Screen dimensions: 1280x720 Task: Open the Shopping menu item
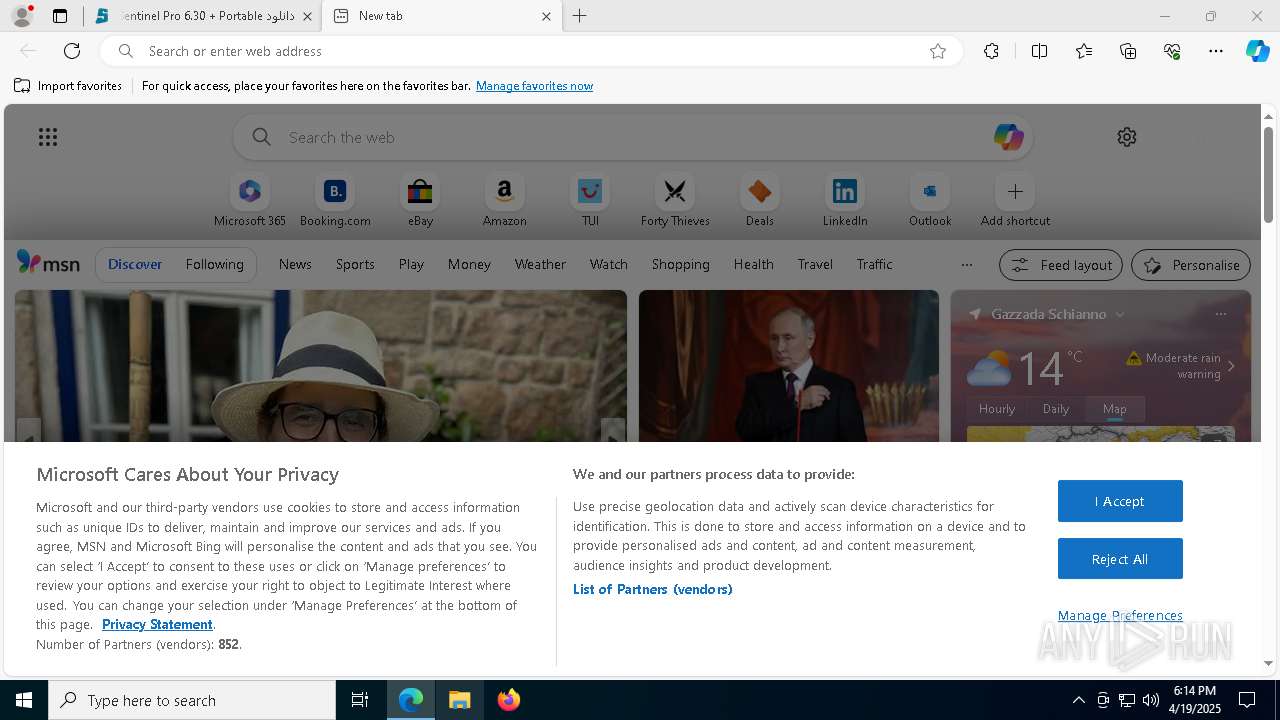[x=680, y=264]
